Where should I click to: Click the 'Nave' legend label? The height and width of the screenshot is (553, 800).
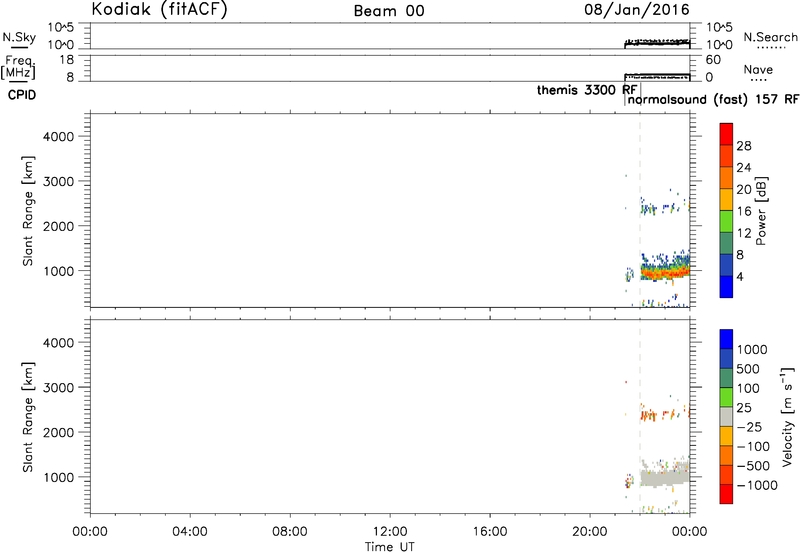tap(758, 69)
